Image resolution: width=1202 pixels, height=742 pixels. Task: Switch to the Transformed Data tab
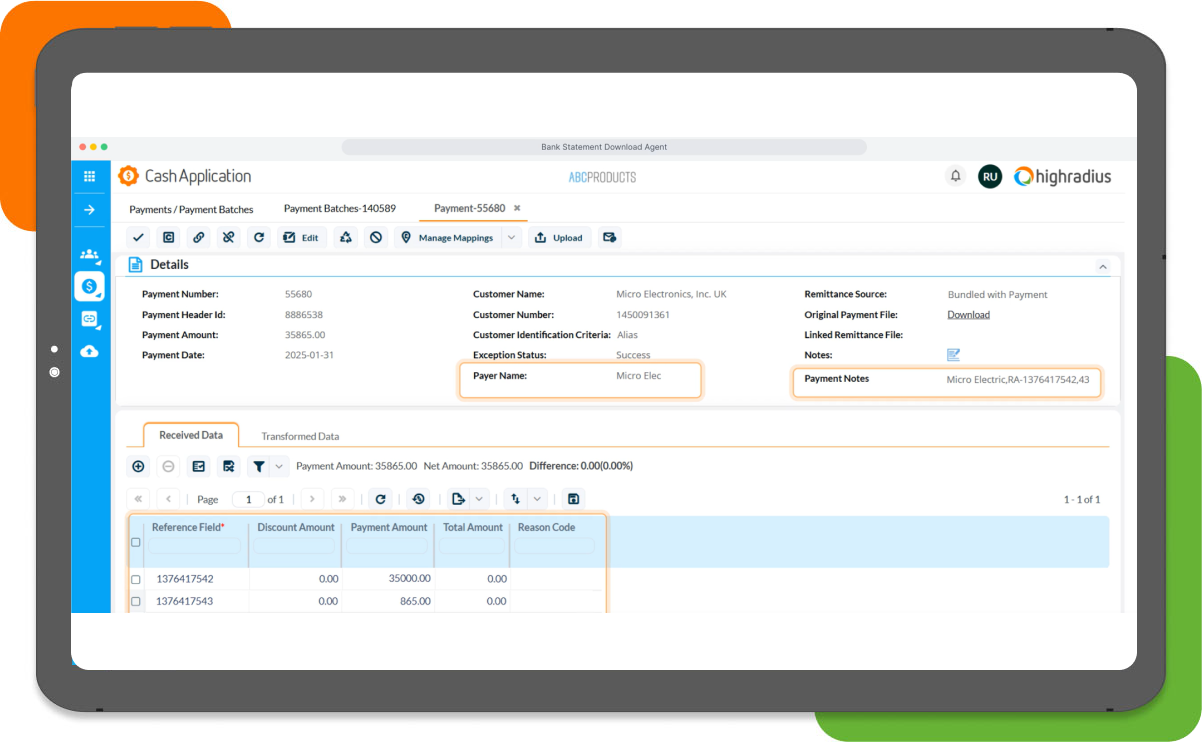300,436
